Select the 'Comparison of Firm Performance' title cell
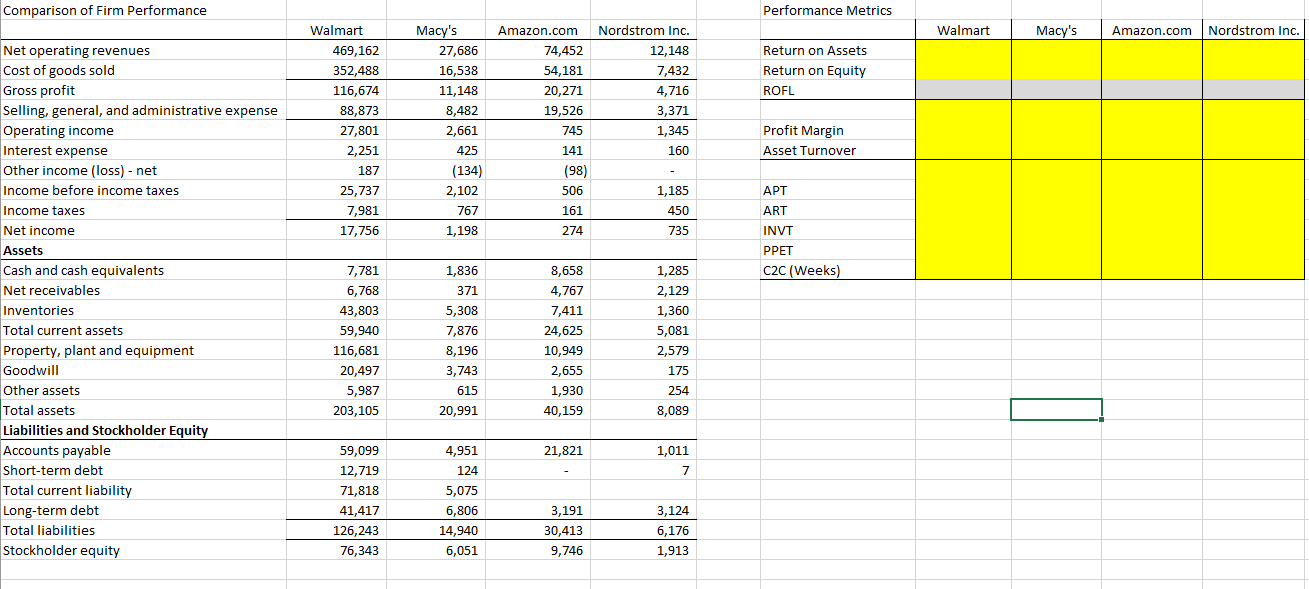The image size is (1309, 589). point(106,10)
